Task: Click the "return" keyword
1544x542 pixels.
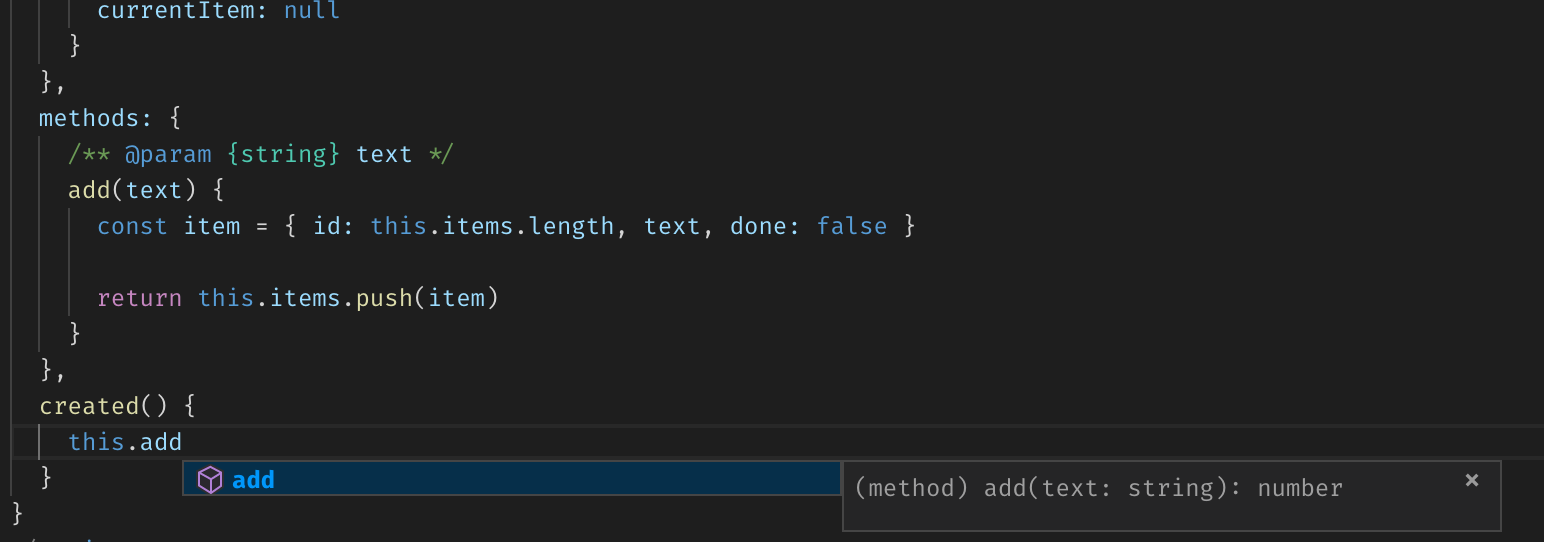Action: click(x=140, y=298)
